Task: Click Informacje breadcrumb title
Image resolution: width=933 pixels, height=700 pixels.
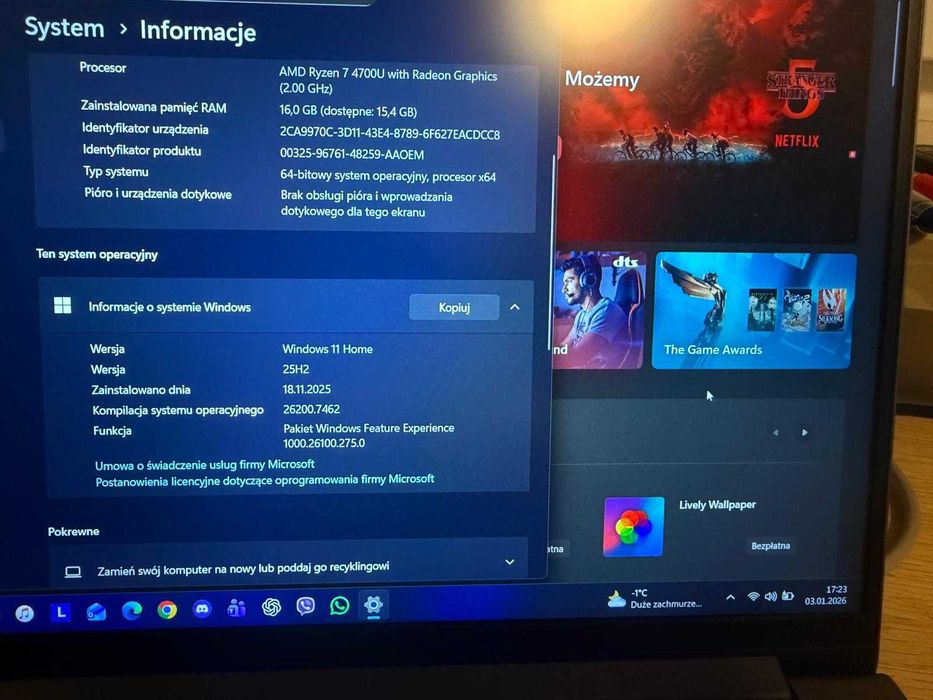Action: (x=198, y=31)
